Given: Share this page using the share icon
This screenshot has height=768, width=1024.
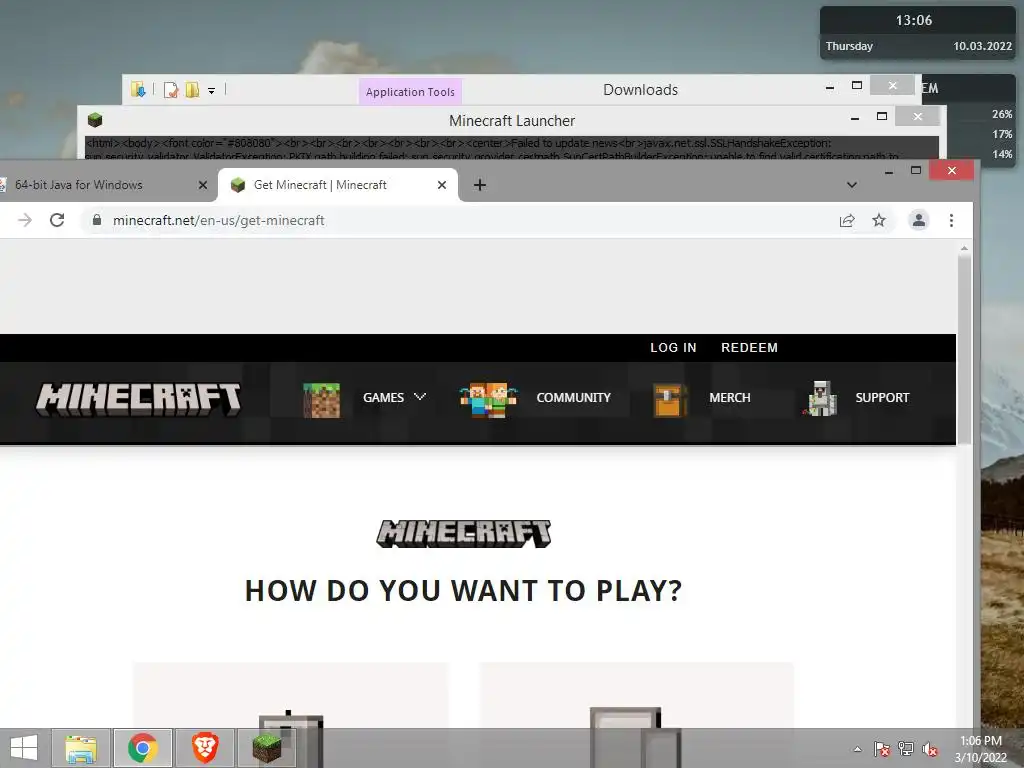Looking at the screenshot, I should pos(847,220).
